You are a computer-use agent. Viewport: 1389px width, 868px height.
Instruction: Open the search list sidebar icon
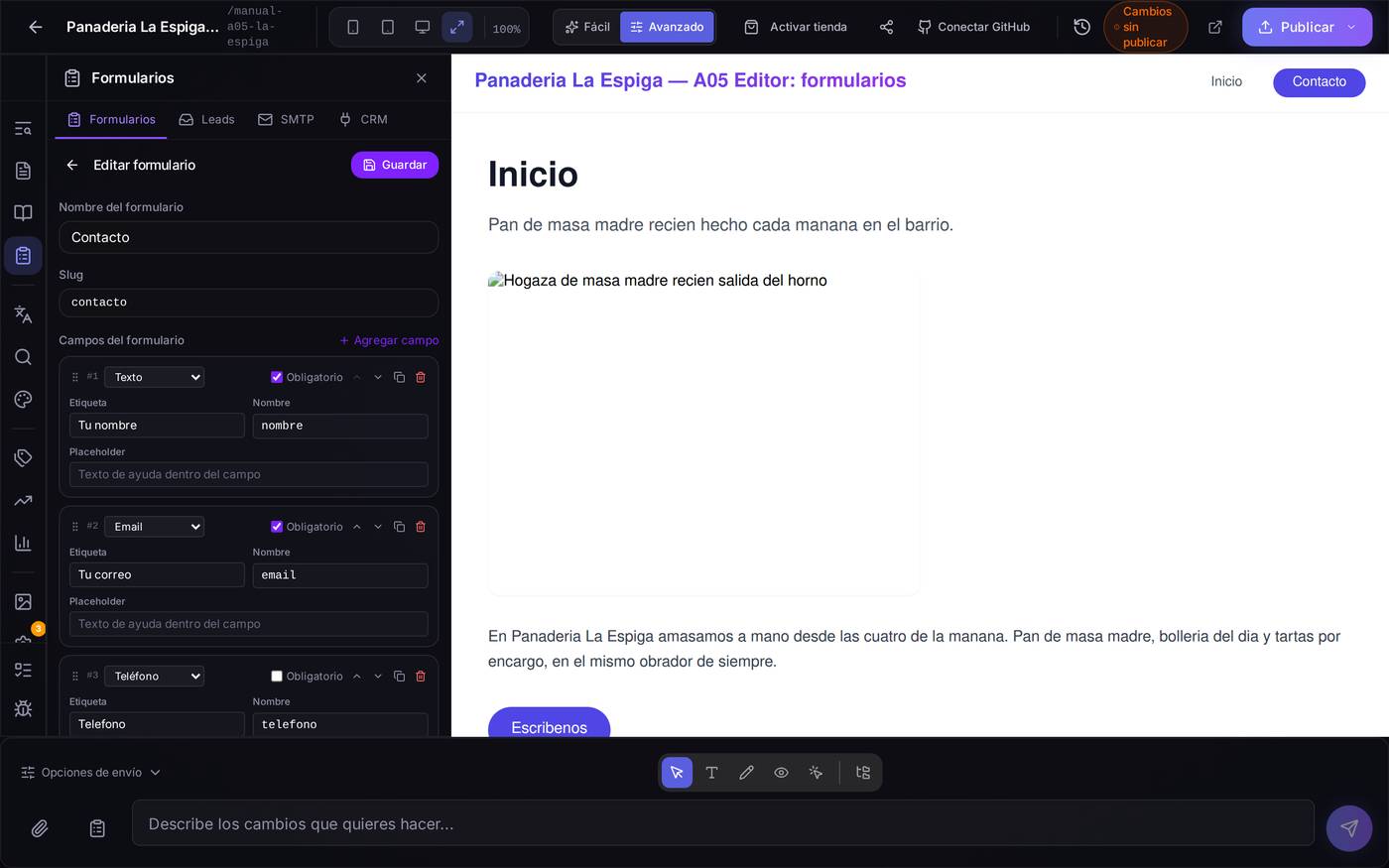point(23,128)
